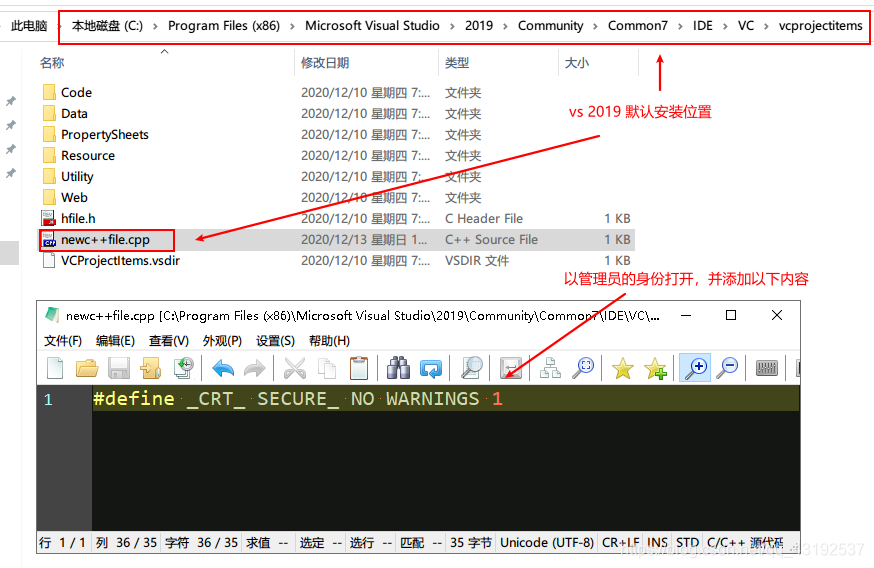This screenshot has height=568, width=874.
Task: Click the magnifier with frame brackets icon
Action: (583, 368)
